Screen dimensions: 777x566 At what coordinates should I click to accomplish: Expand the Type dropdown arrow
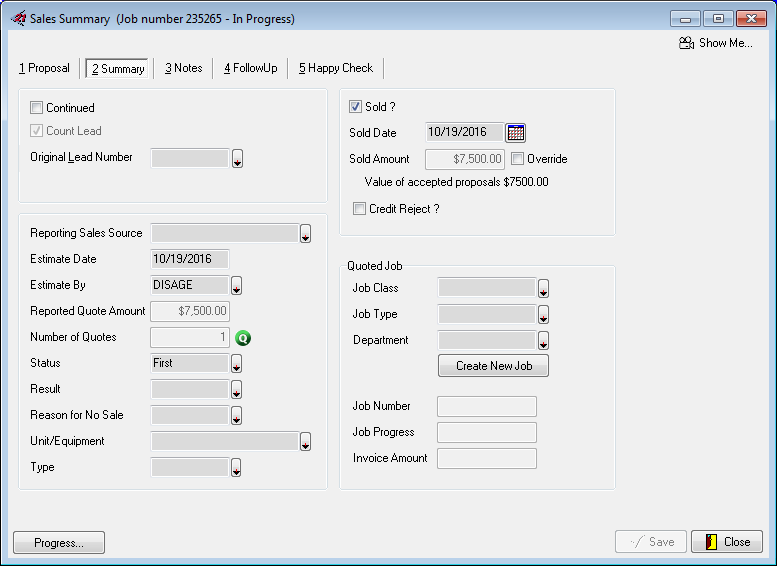pos(236,468)
